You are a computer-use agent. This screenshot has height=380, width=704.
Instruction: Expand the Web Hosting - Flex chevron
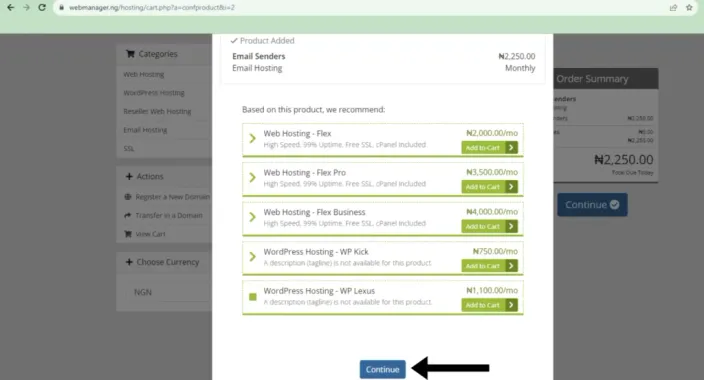[x=252, y=138]
